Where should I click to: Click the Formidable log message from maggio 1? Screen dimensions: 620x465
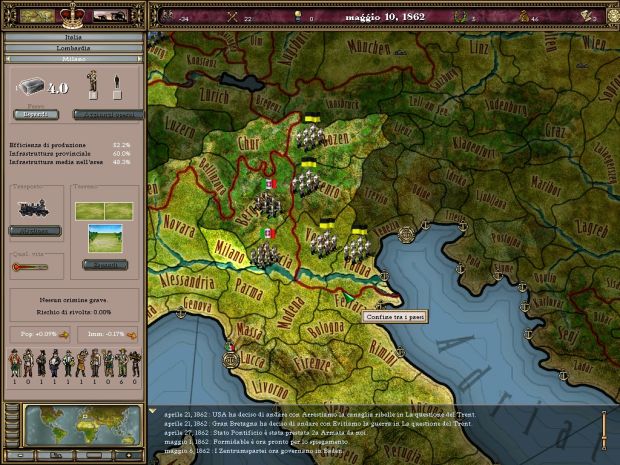tap(256, 442)
